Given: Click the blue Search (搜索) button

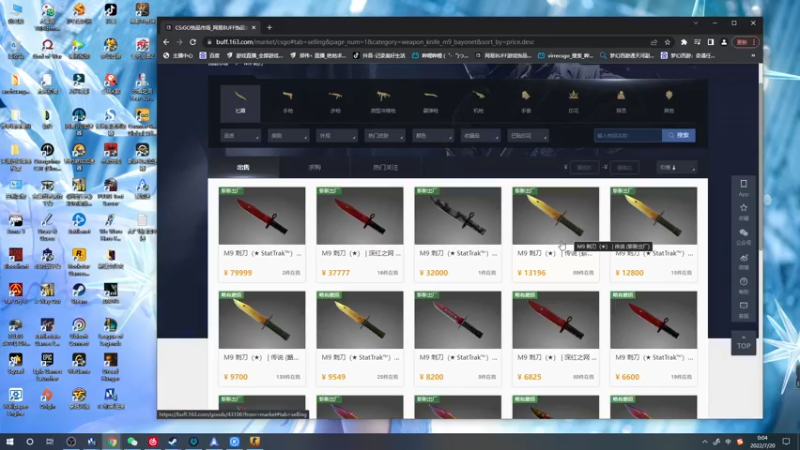Looking at the screenshot, I should [x=679, y=135].
